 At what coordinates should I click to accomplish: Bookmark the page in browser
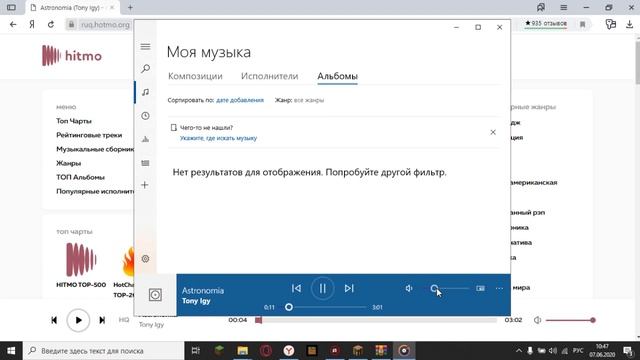[582, 24]
